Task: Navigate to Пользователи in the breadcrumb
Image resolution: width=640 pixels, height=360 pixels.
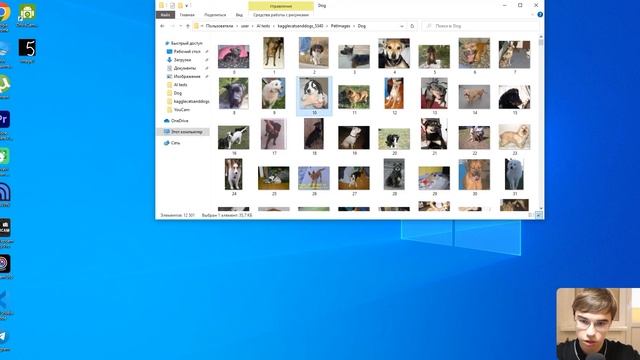Action: [x=220, y=26]
